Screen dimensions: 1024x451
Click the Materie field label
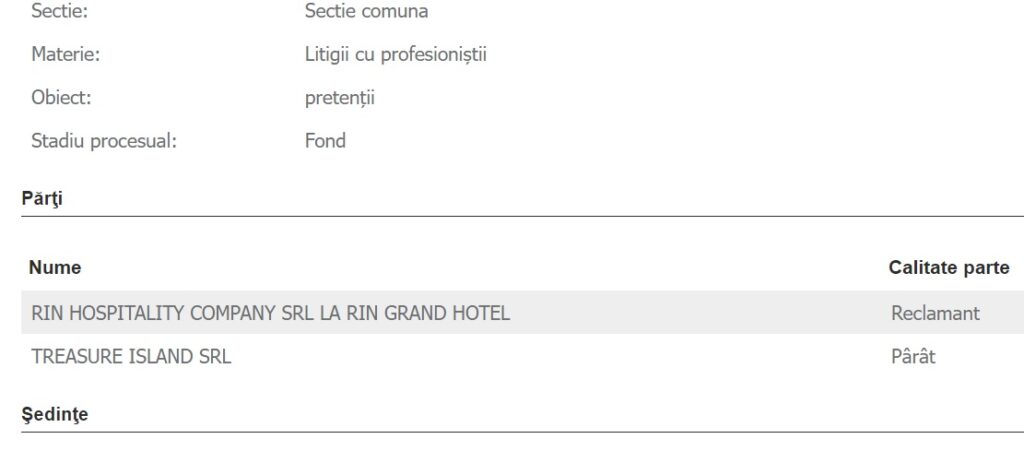(x=65, y=55)
